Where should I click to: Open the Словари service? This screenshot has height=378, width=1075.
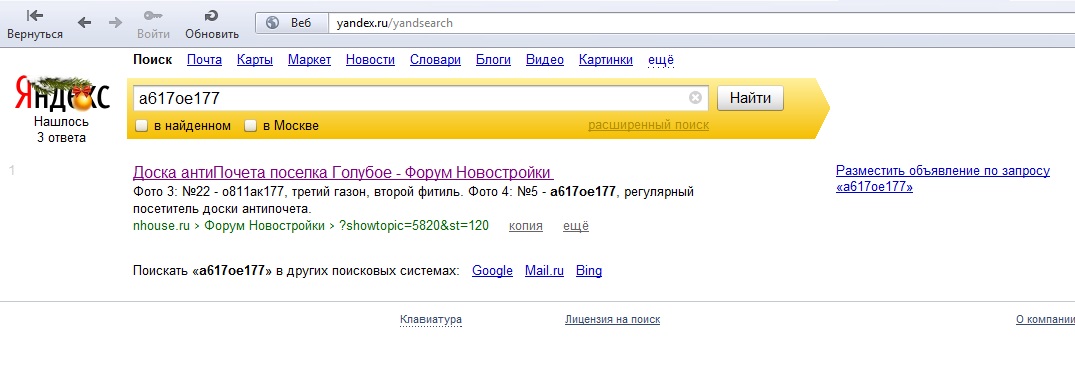(435, 60)
